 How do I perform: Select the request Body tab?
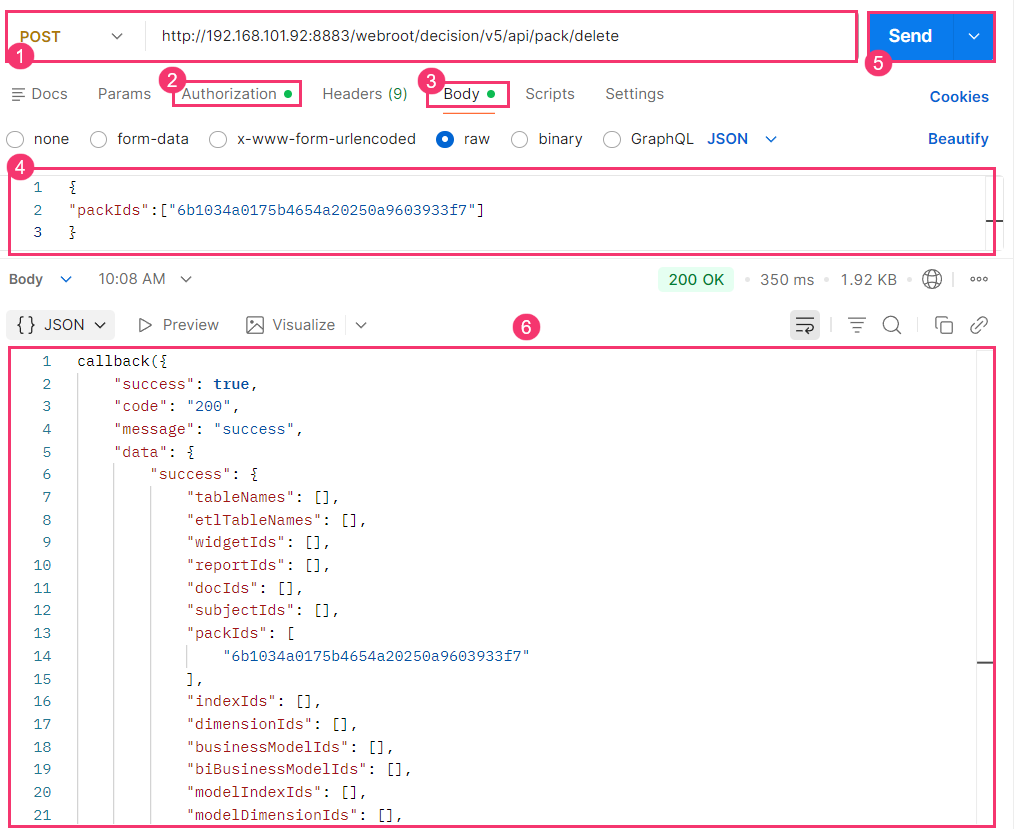point(469,94)
